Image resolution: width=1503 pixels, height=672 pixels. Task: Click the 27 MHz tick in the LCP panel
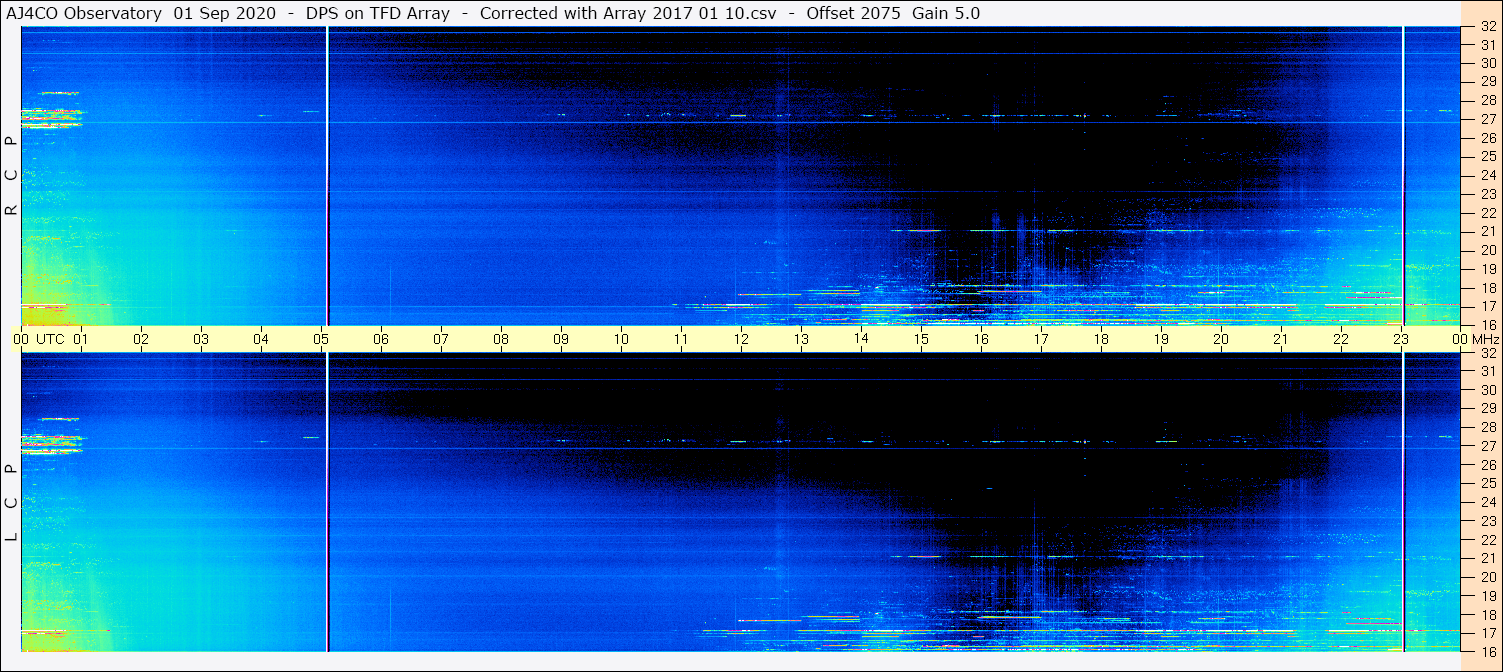click(x=1487, y=446)
